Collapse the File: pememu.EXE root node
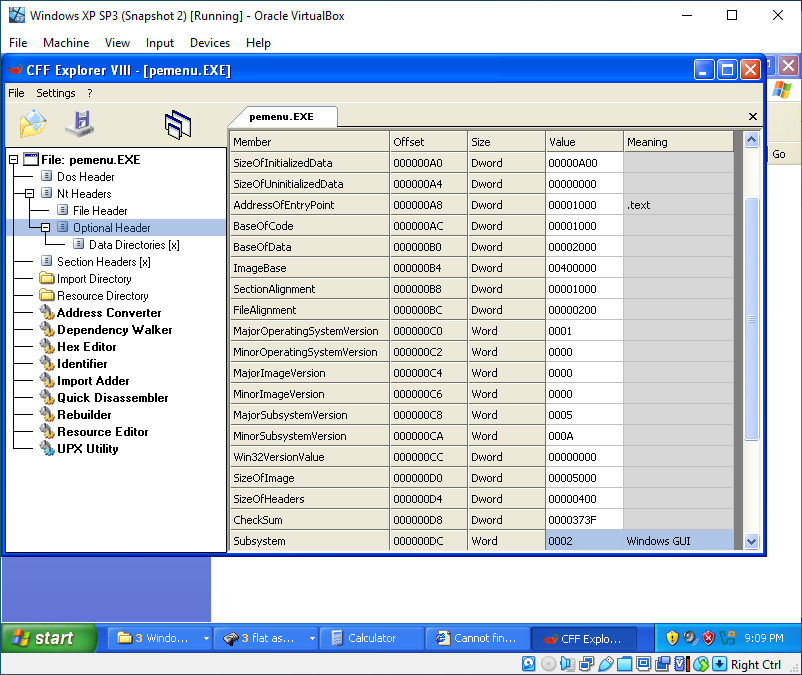Viewport: 802px width, 675px height. (14, 160)
